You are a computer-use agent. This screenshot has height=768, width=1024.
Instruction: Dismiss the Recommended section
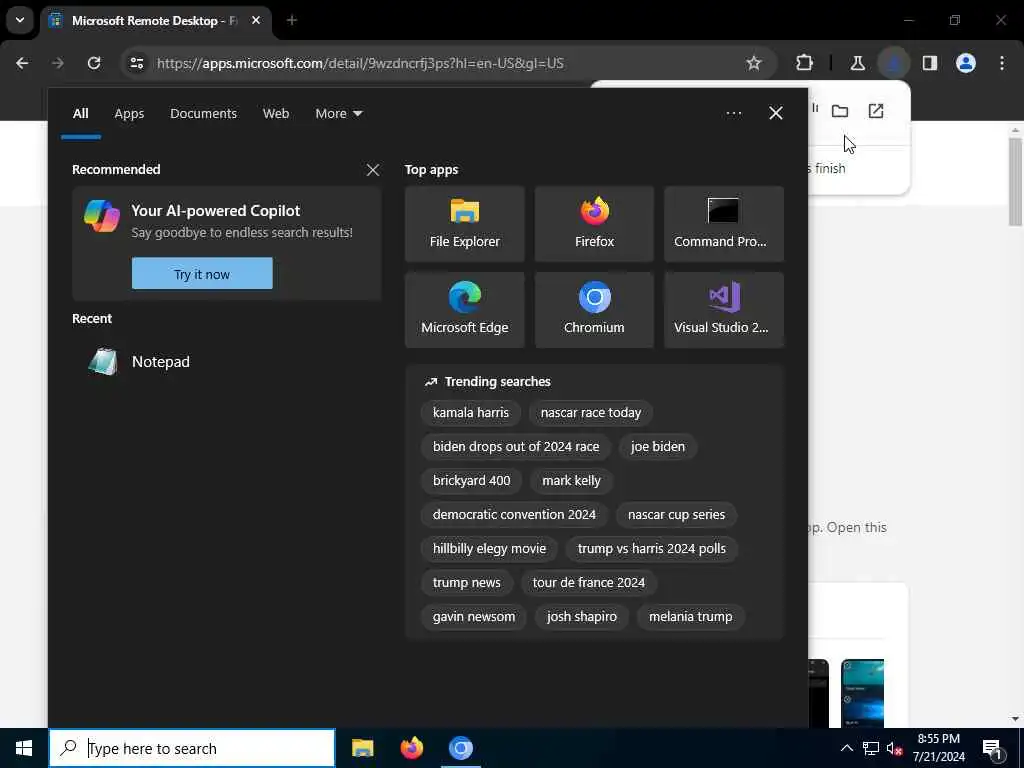click(x=373, y=170)
